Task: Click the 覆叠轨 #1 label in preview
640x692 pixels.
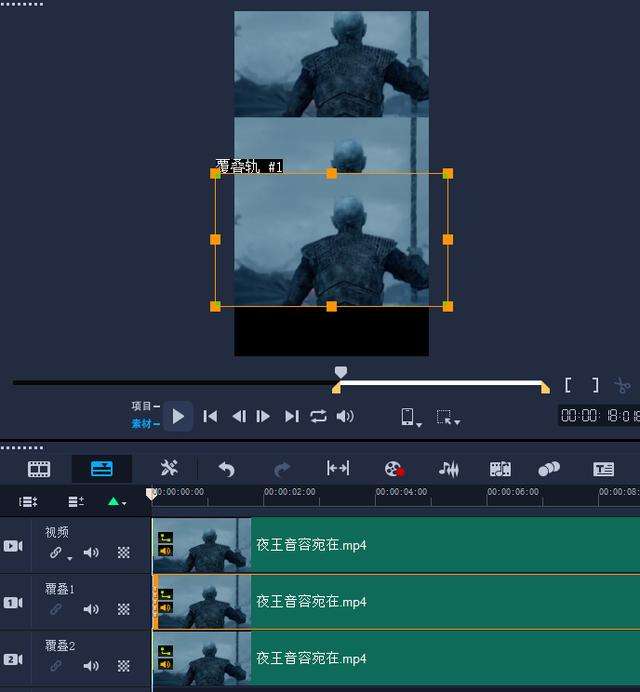Action: pyautogui.click(x=249, y=166)
